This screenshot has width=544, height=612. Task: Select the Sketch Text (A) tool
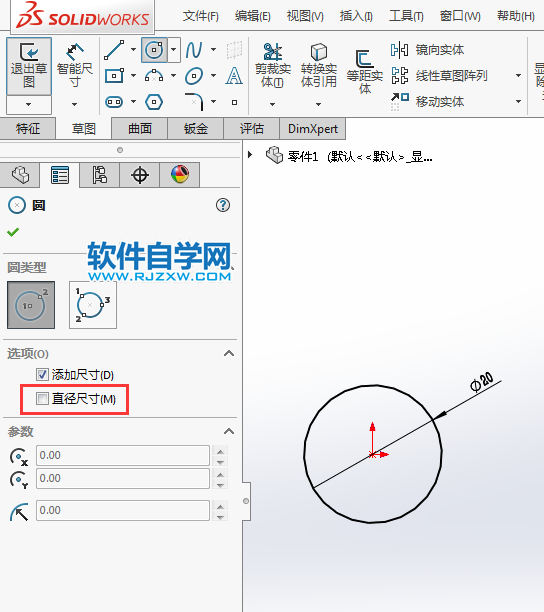234,75
